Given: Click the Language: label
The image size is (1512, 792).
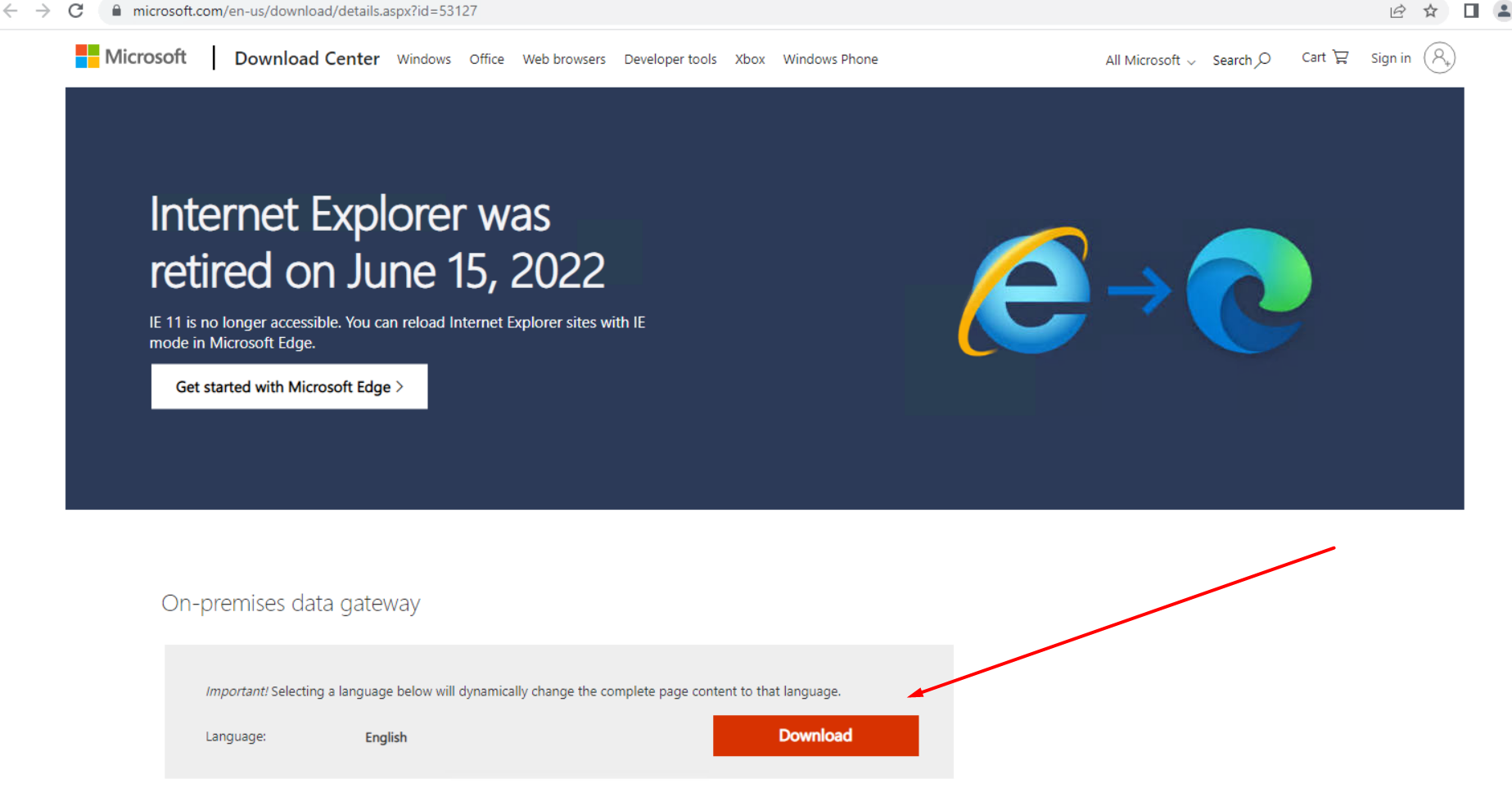Looking at the screenshot, I should (x=236, y=736).
